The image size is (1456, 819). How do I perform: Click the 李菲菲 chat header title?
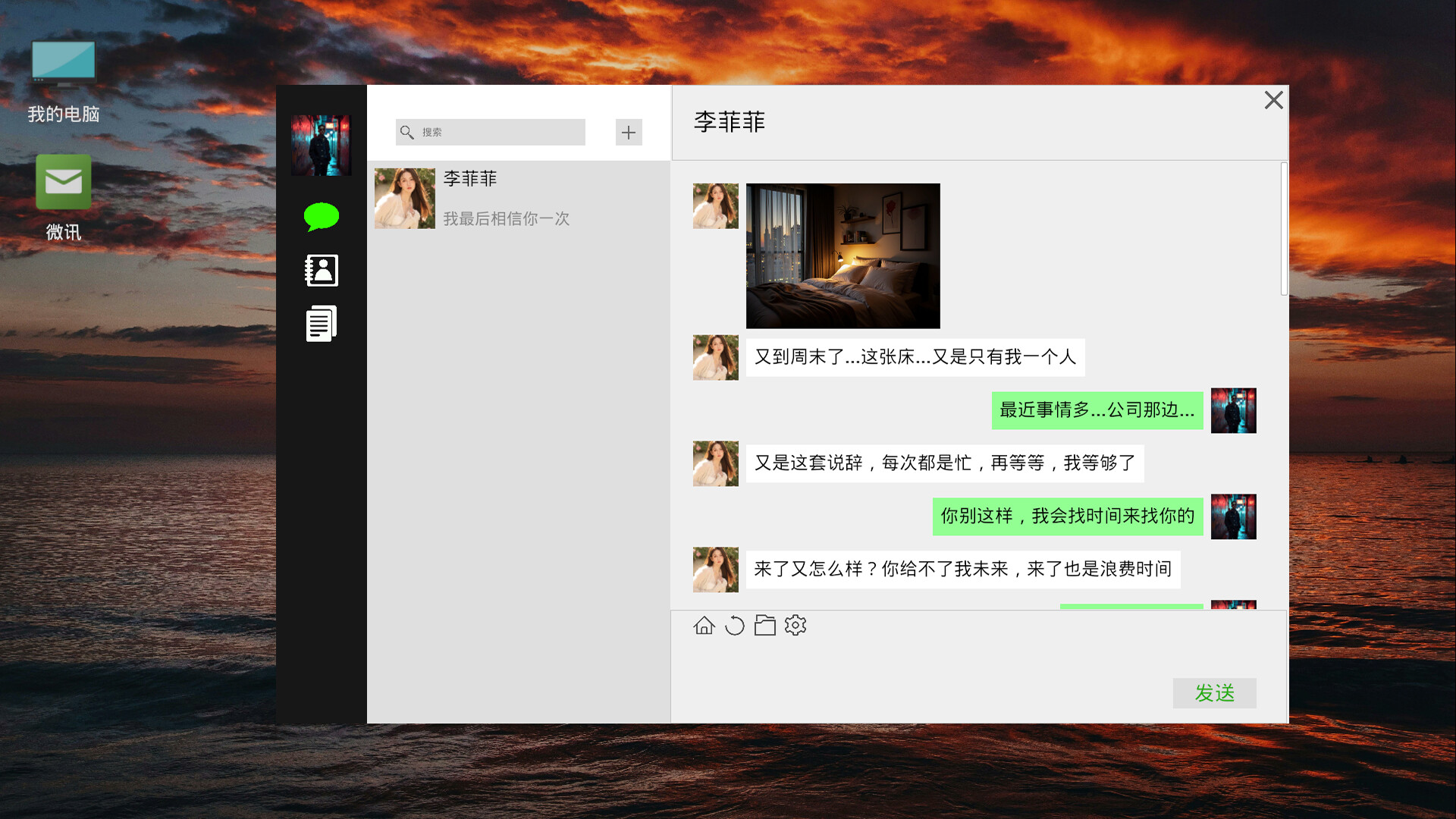point(730,122)
